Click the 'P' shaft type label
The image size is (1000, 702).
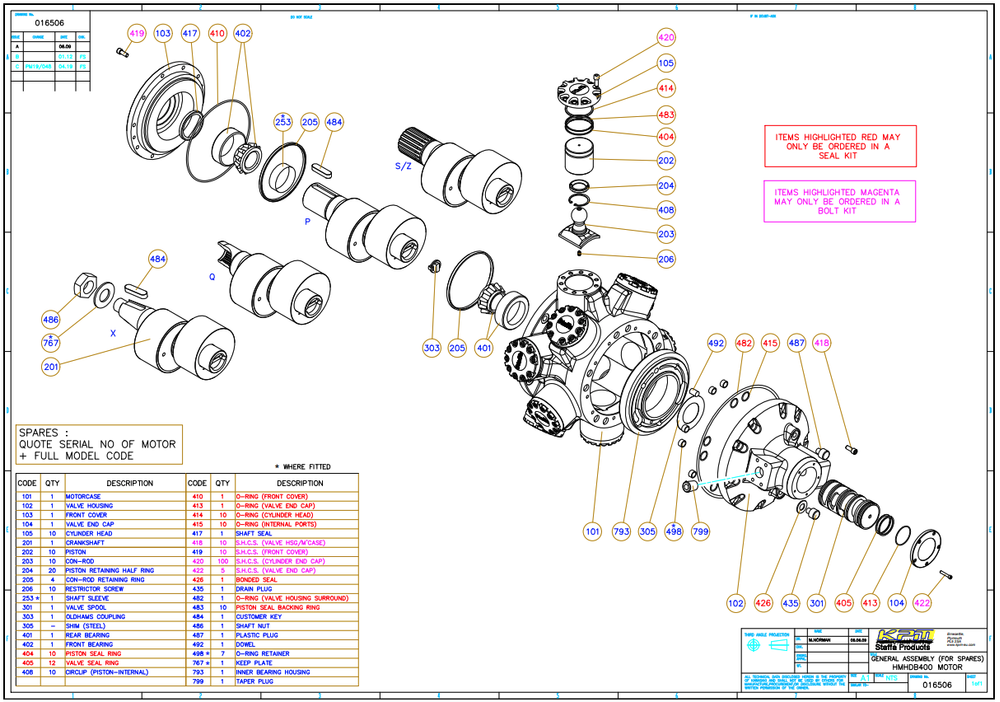pyautogui.click(x=307, y=222)
